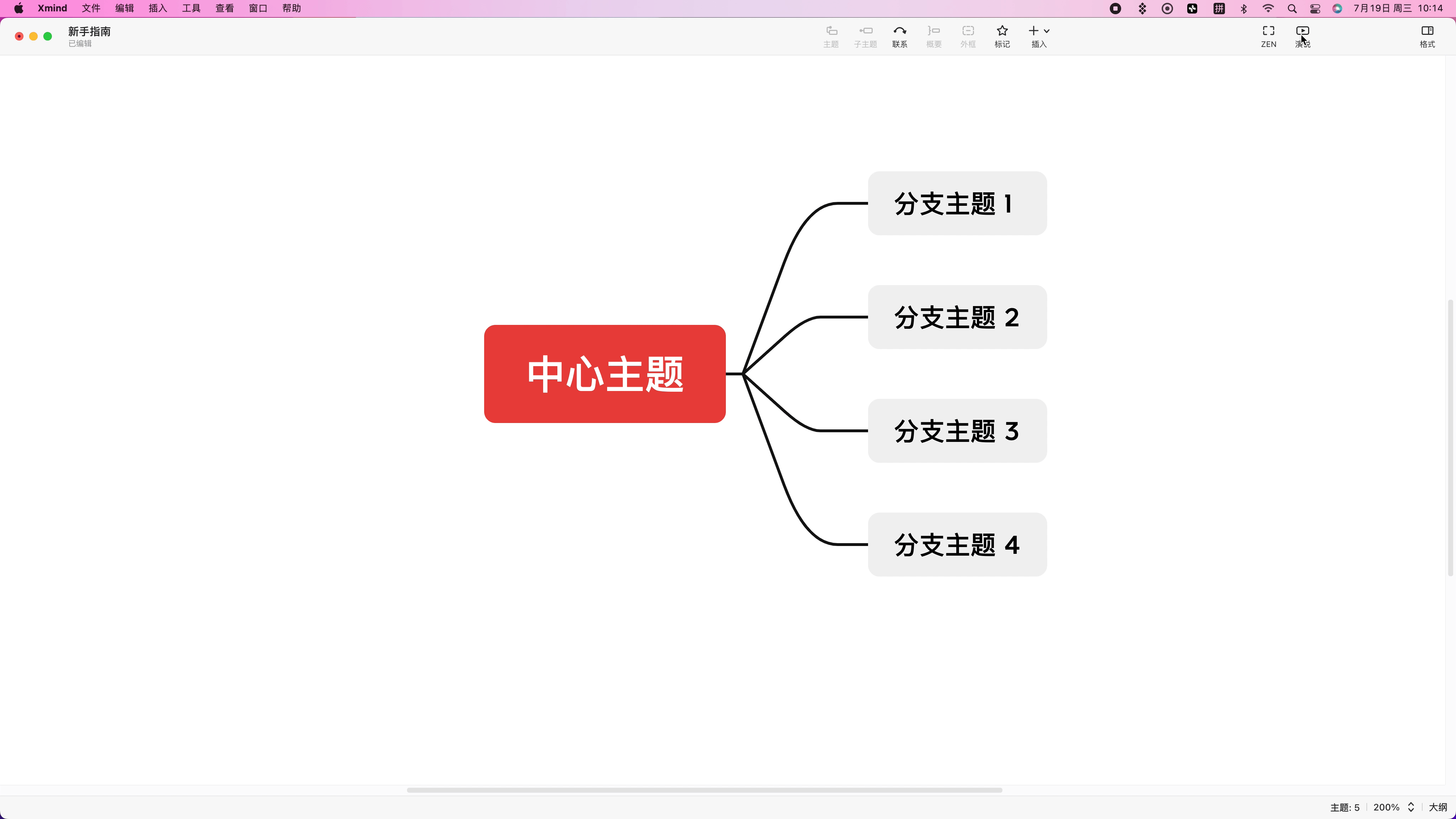Viewport: 1456px width, 819px height.
Task: Click the 主题 (topic) tool
Action: pos(831,36)
